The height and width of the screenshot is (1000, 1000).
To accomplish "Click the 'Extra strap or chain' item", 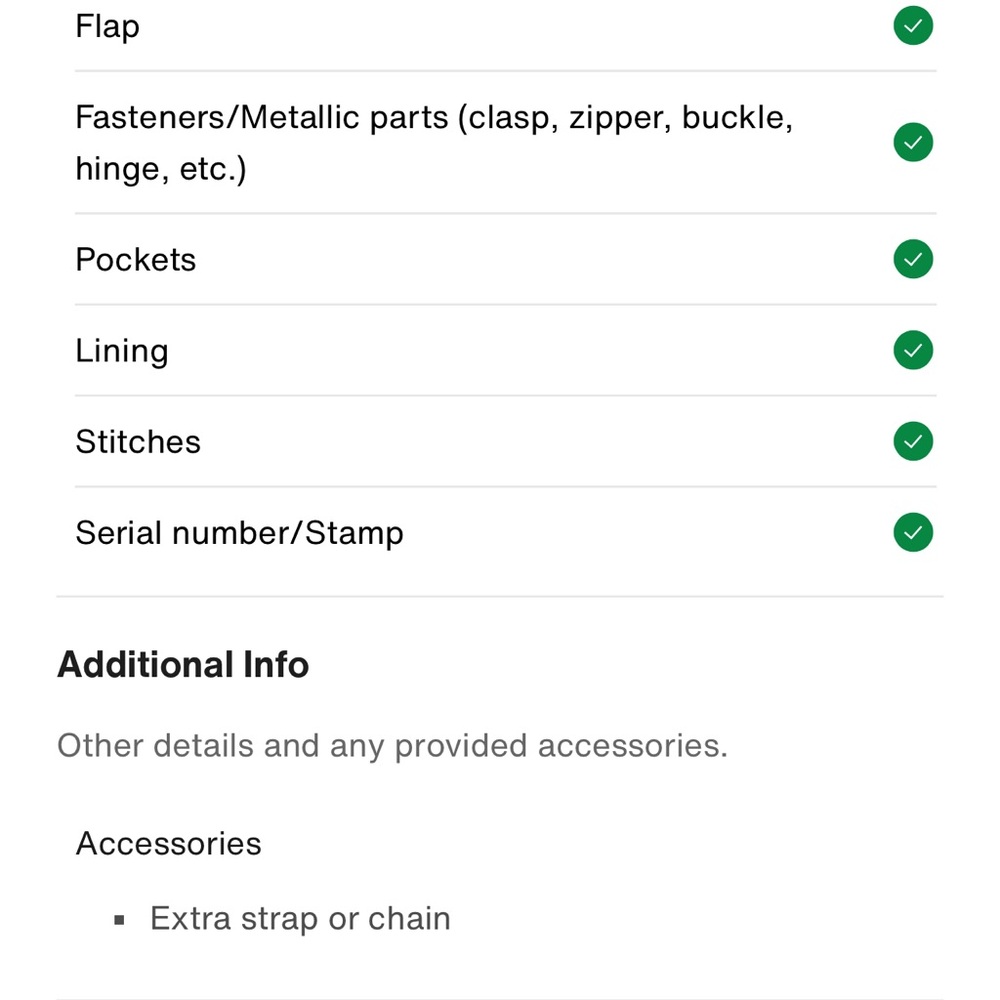I will 300,919.
